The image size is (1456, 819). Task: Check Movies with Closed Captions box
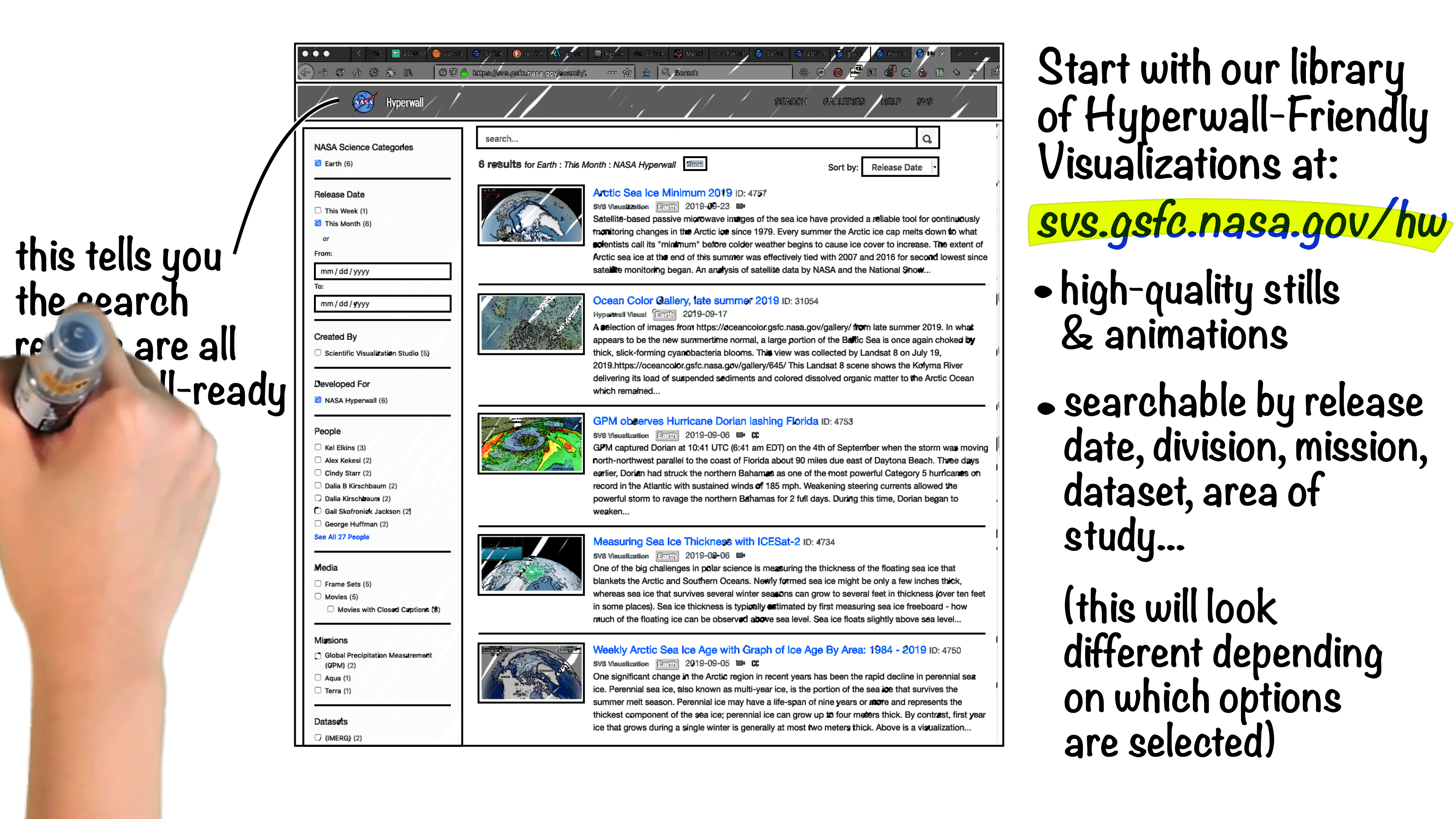point(331,609)
